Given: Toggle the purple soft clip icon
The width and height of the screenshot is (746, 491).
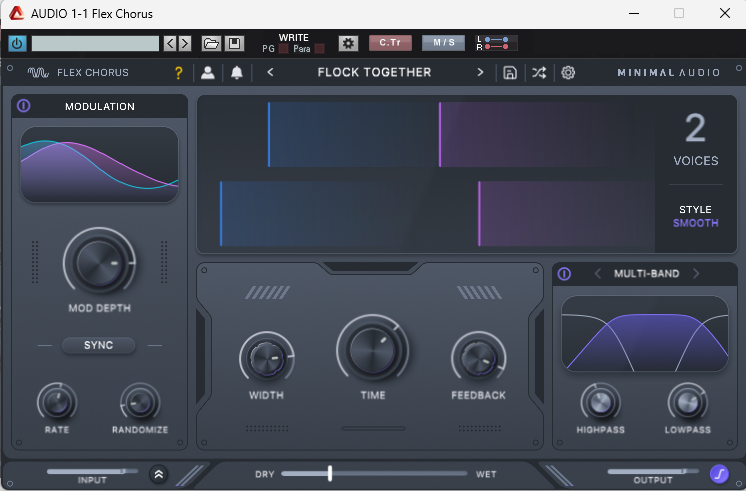Looking at the screenshot, I should pyautogui.click(x=719, y=474).
